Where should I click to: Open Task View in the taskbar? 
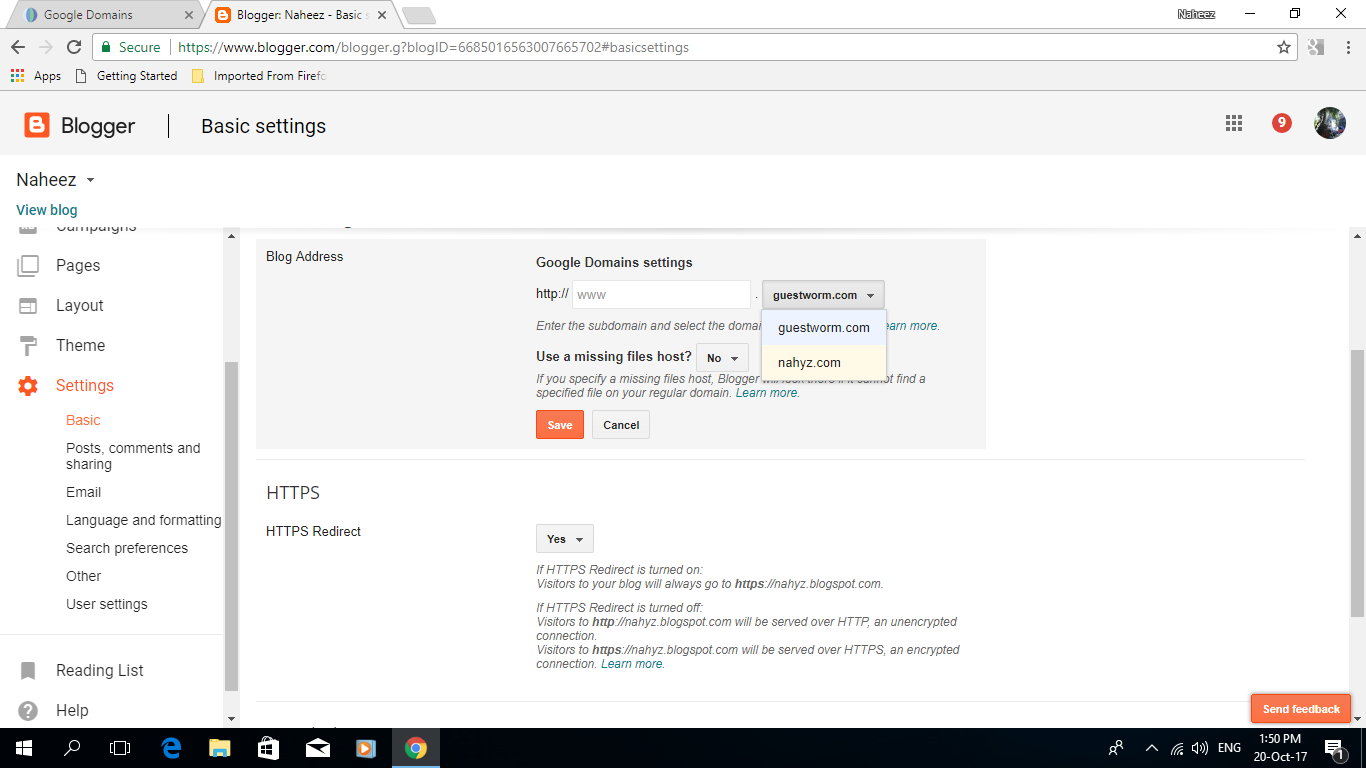(120, 748)
